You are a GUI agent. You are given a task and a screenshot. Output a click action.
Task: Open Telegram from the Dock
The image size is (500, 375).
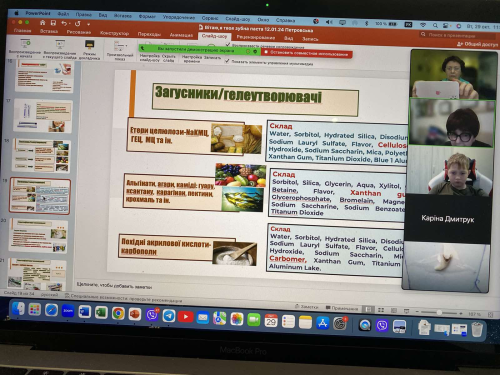click(169, 315)
